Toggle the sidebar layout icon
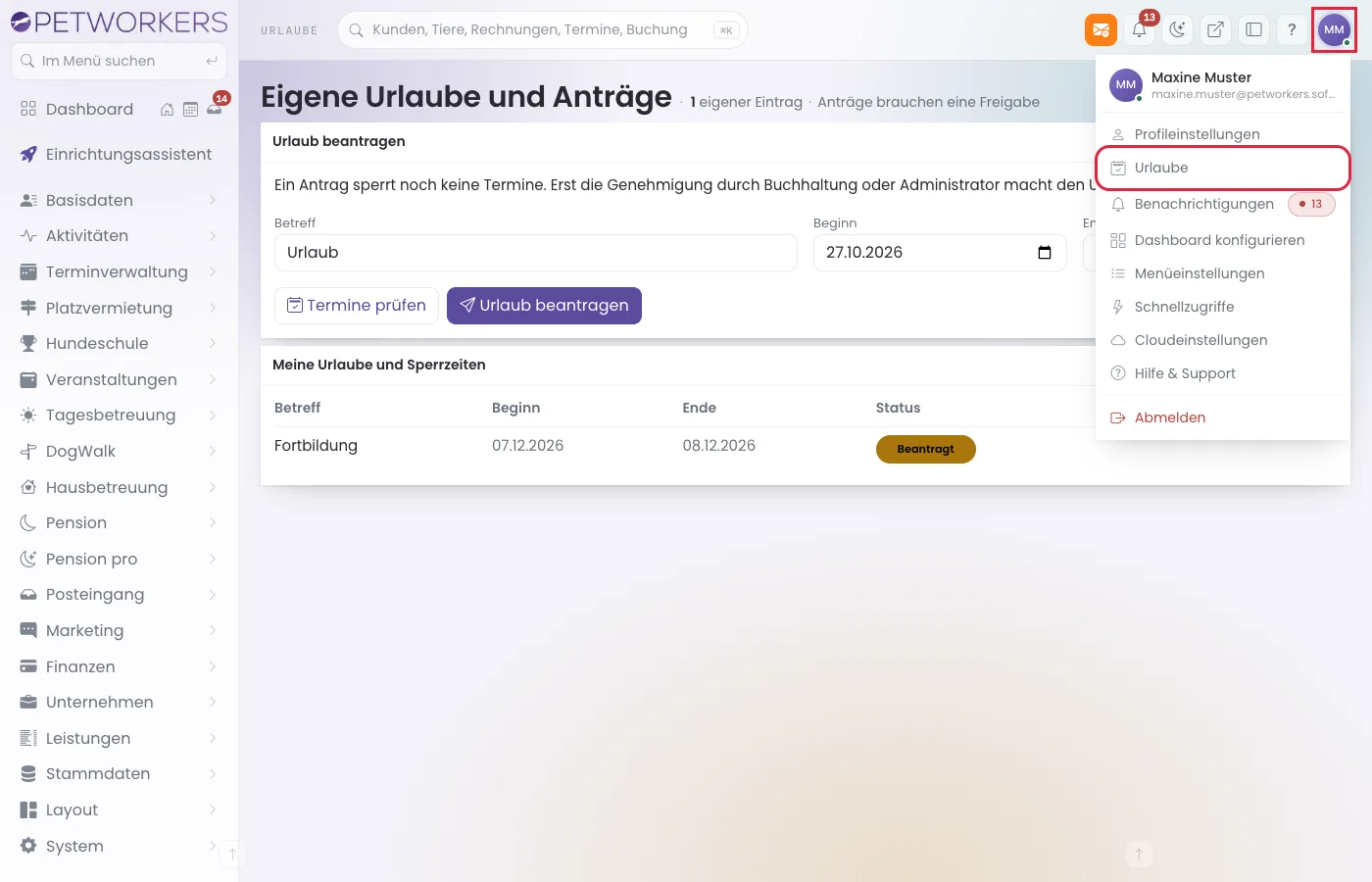The height and width of the screenshot is (882, 1372). click(x=1253, y=29)
